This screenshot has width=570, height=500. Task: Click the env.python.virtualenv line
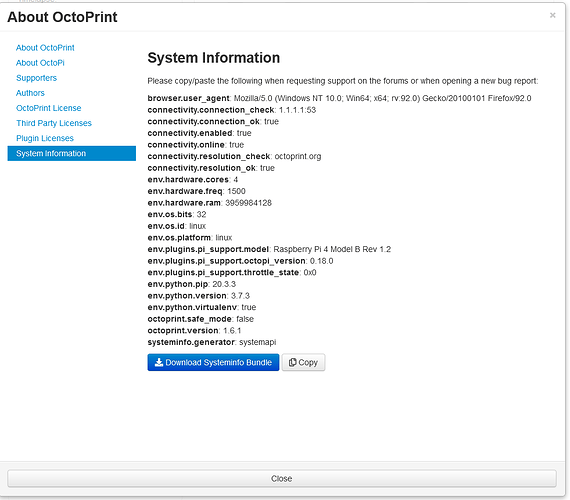202,308
